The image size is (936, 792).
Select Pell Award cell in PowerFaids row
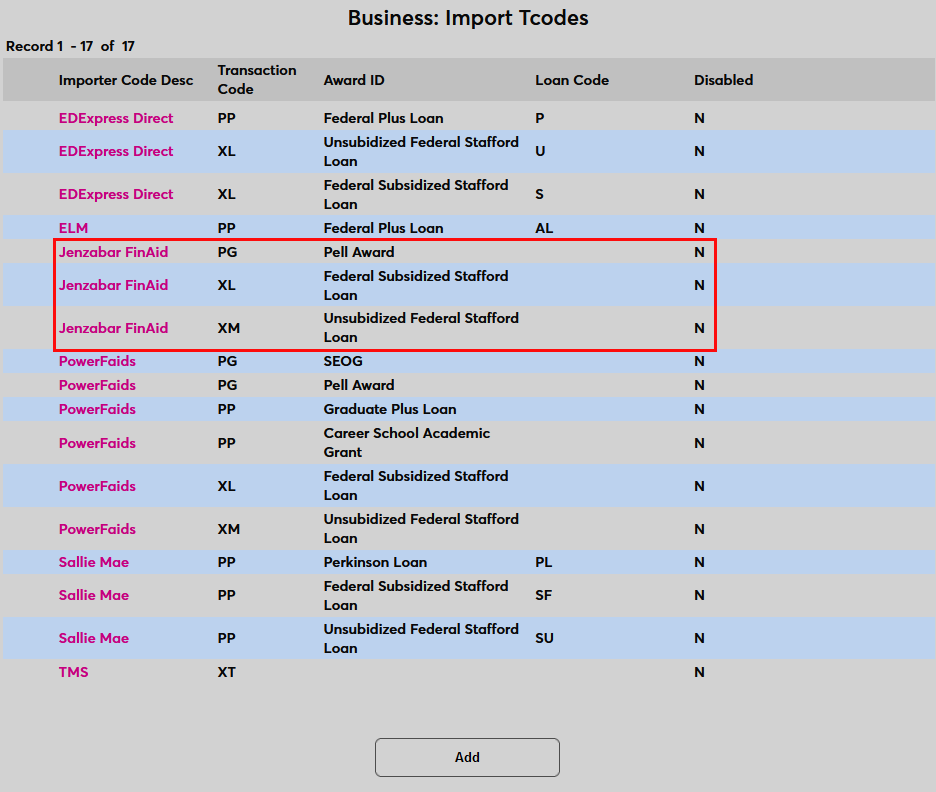tap(359, 385)
